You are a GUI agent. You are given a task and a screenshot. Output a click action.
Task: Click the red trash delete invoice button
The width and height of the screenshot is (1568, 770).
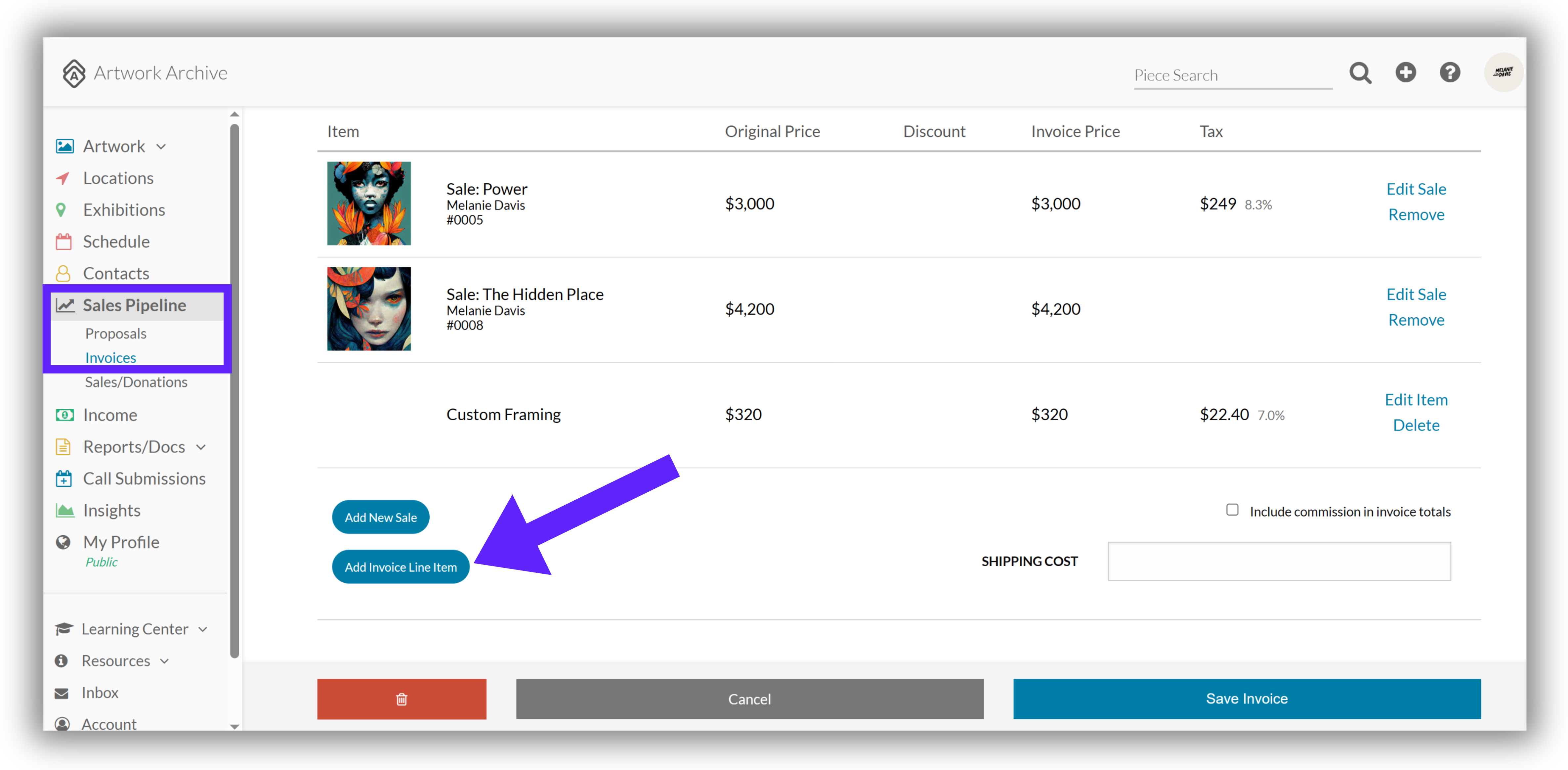(401, 699)
